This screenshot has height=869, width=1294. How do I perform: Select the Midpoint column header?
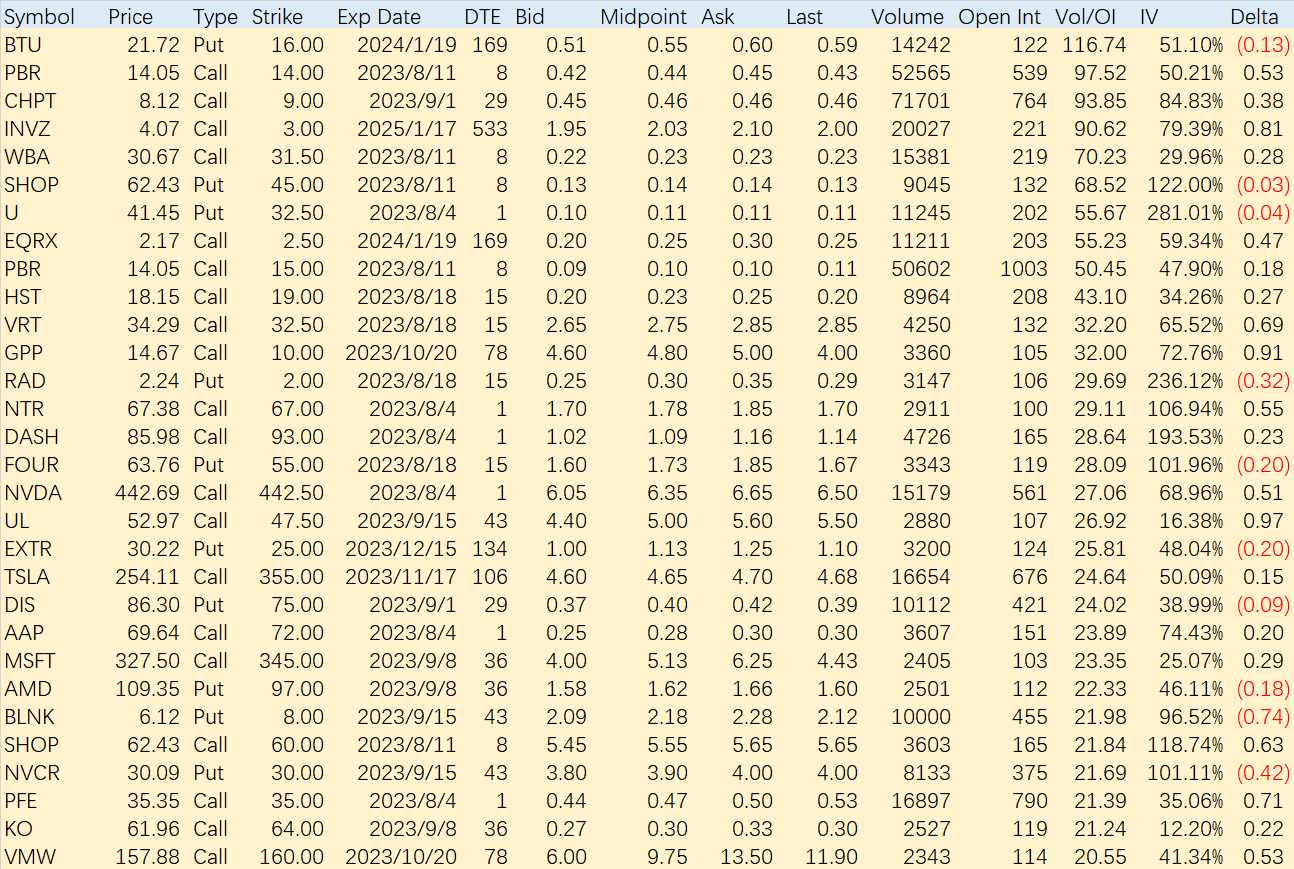click(x=644, y=17)
